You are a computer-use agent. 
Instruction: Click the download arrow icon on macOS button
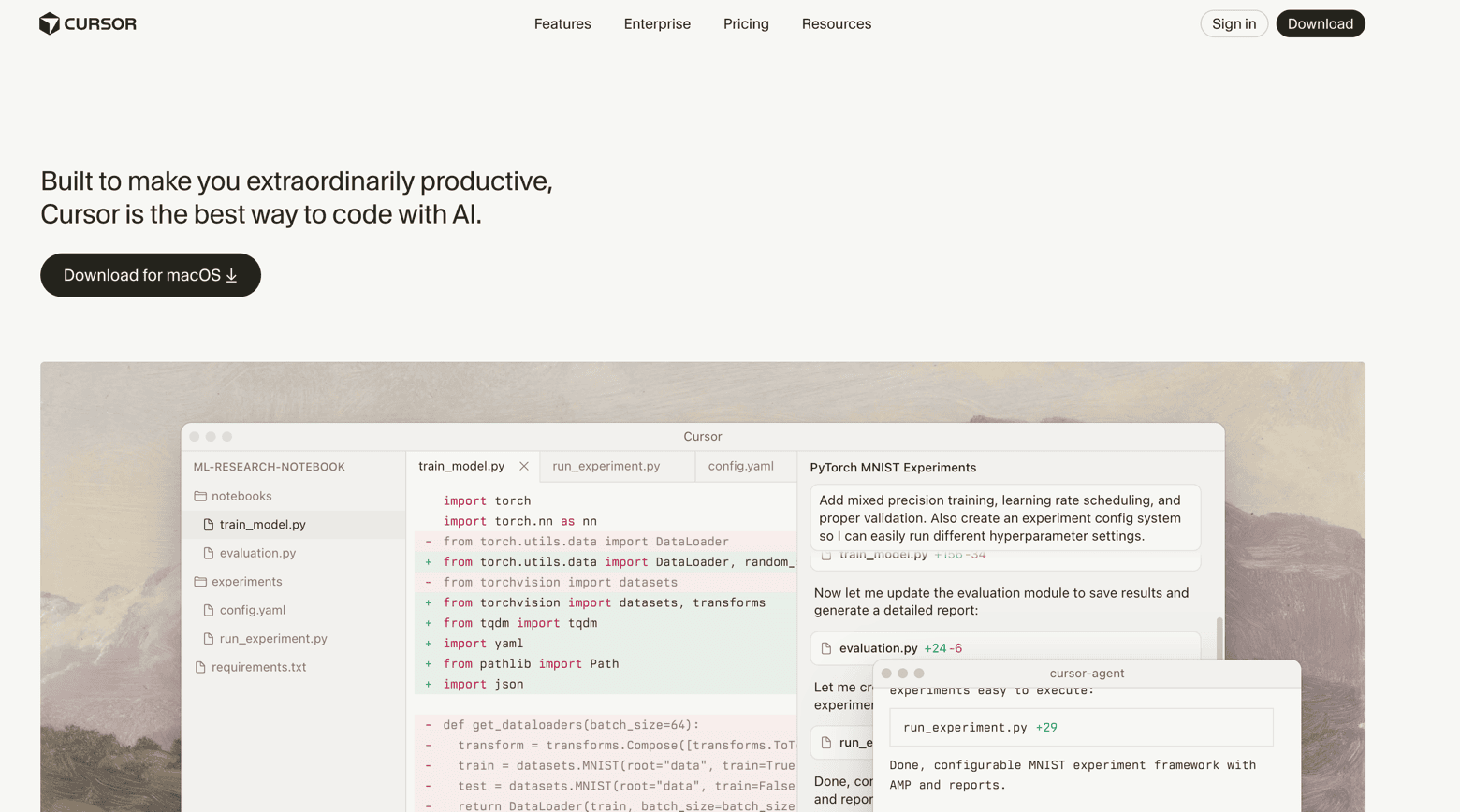(x=232, y=276)
